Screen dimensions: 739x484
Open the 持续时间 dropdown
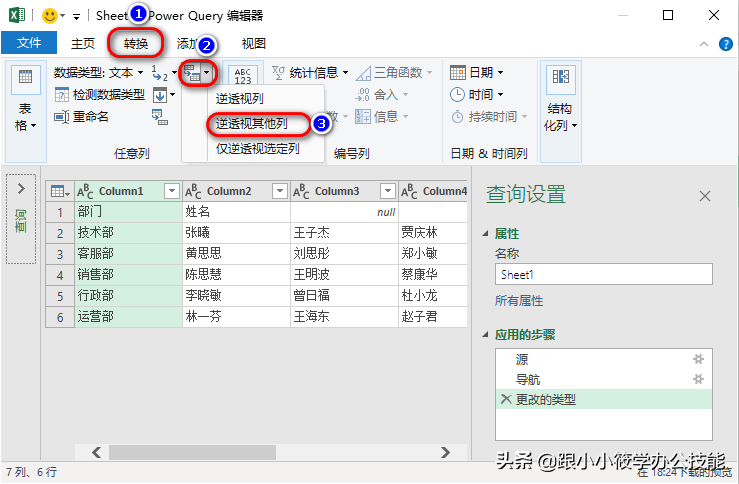click(488, 116)
